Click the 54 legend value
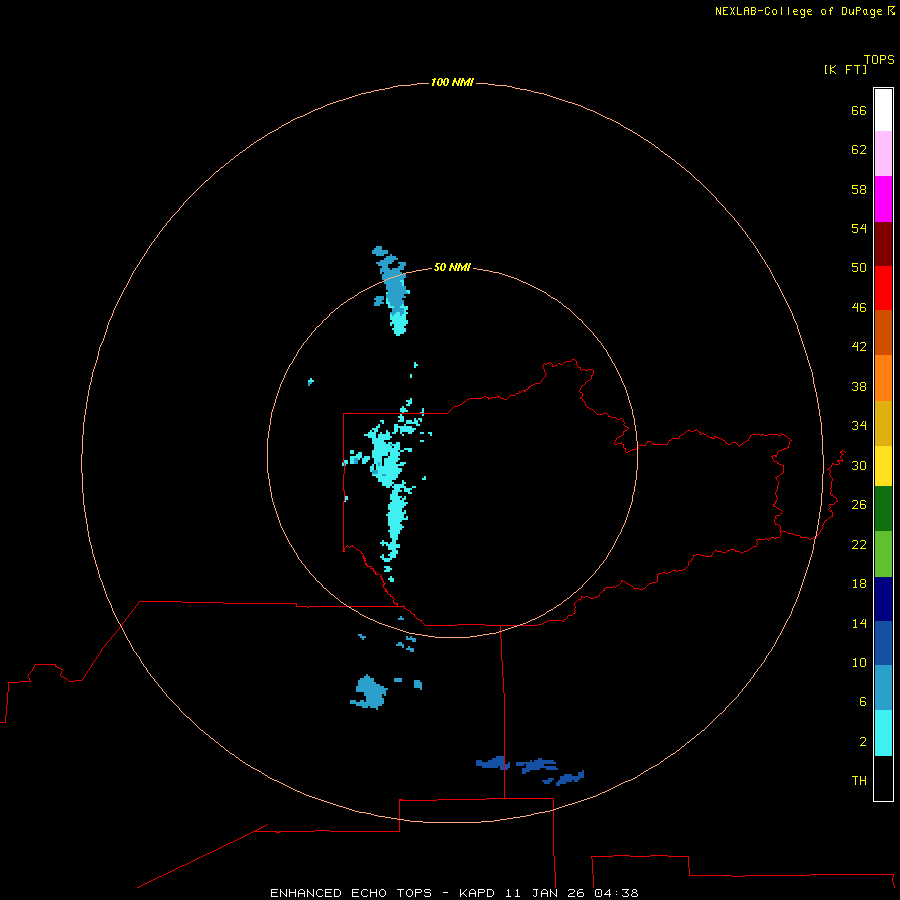900x900 pixels. [859, 228]
